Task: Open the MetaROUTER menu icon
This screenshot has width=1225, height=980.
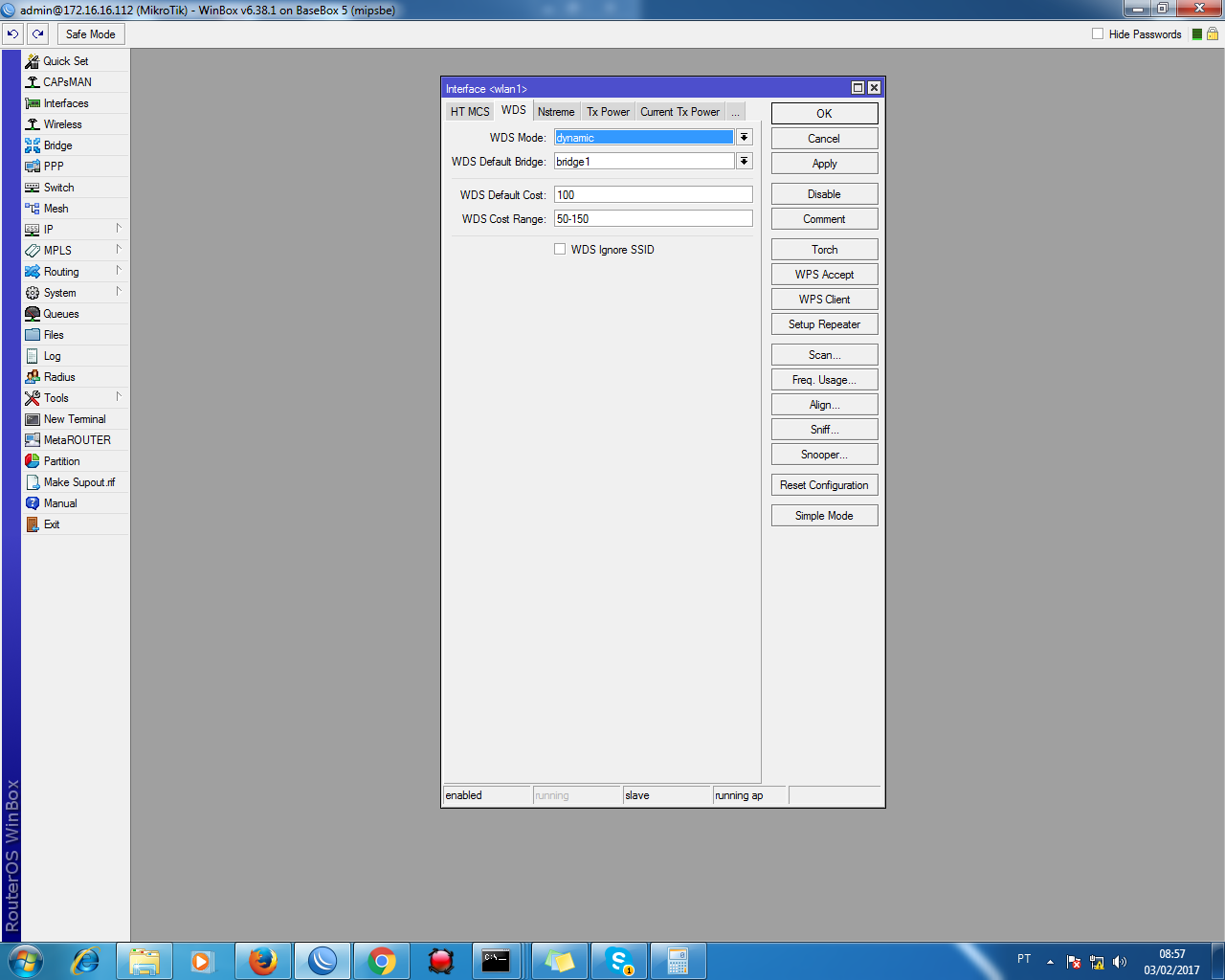Action: [33, 440]
